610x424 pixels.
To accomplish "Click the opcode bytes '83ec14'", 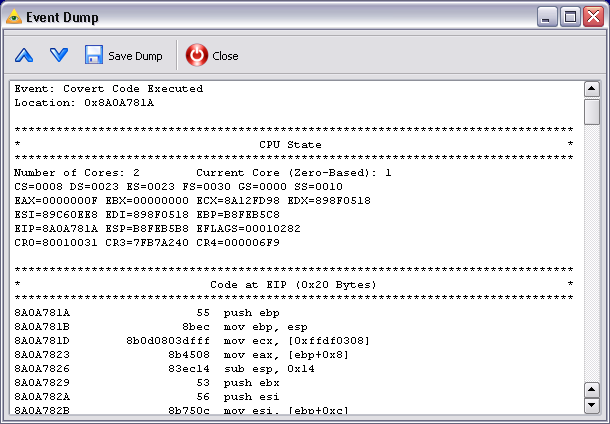I will (189, 369).
